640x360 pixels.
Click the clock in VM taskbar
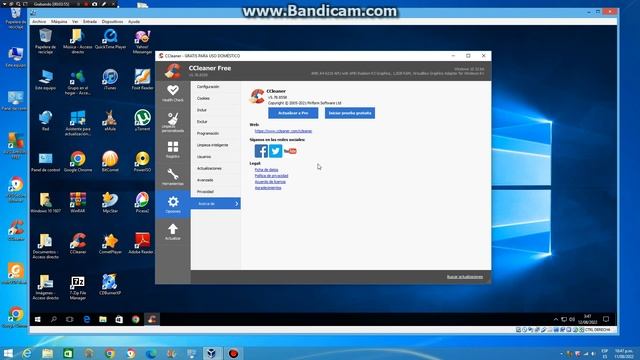tap(587, 319)
